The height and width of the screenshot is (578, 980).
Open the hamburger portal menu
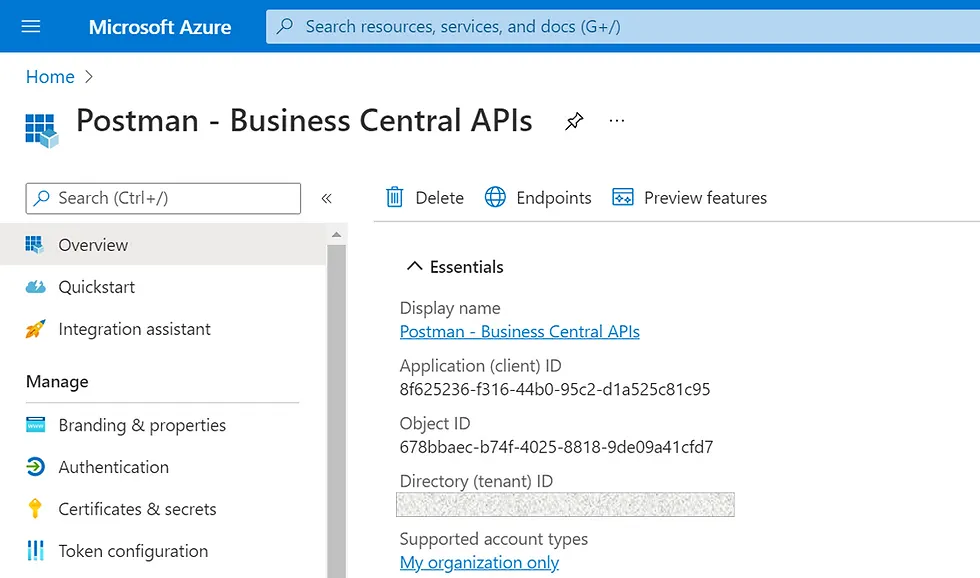[x=31, y=26]
